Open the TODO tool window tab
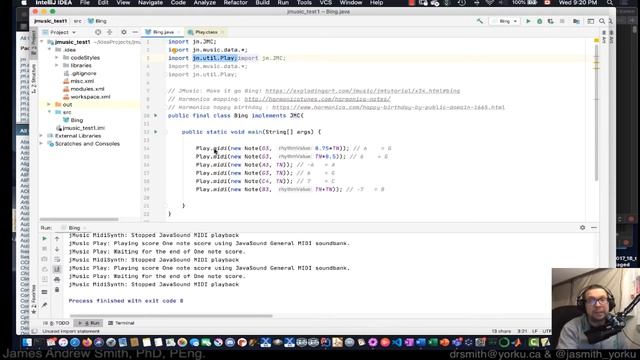640x360 pixels. 56,323
